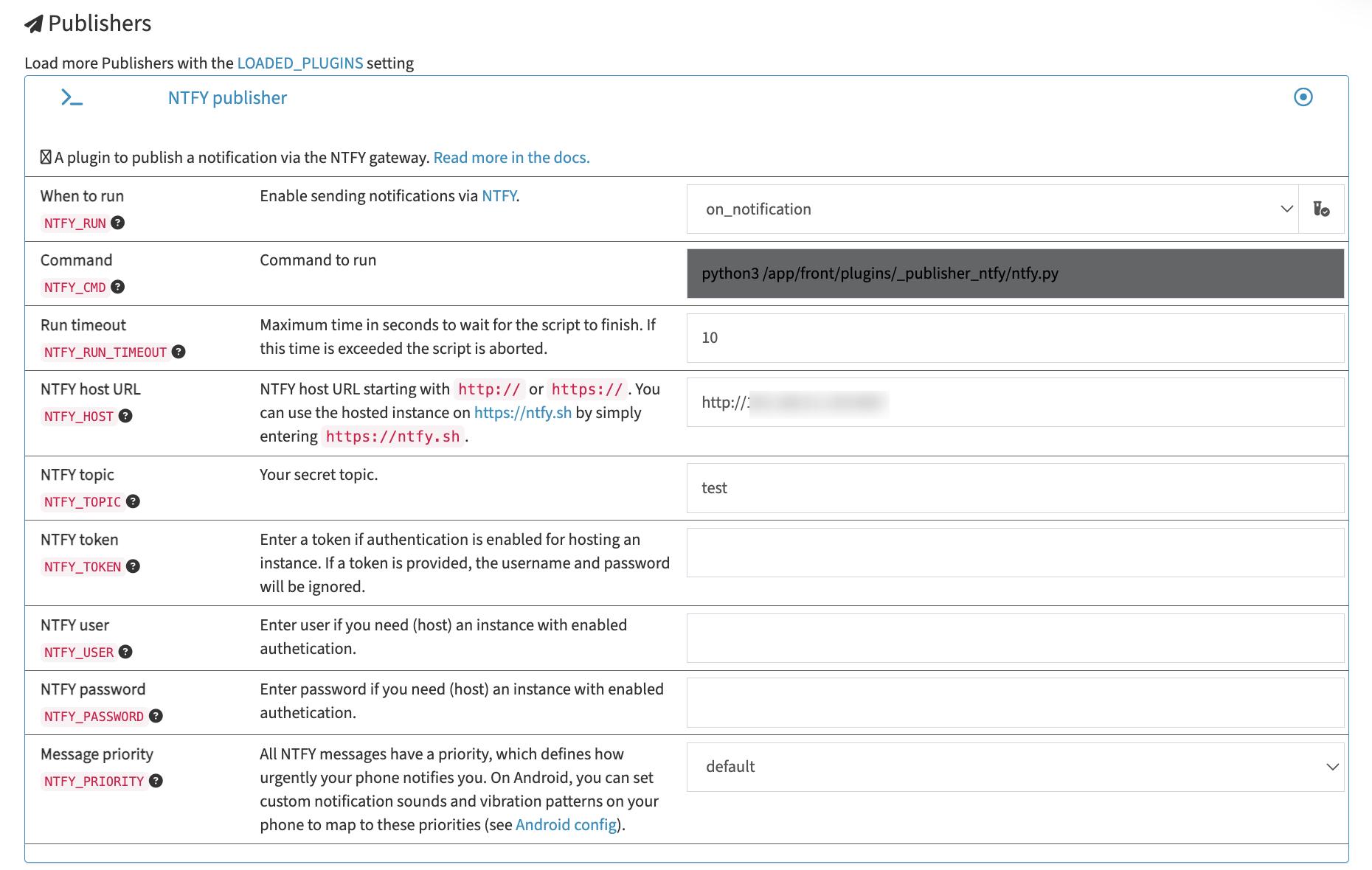Click the NTFY_TOKEN setting code label
The height and width of the screenshot is (870, 1372).
pos(83,567)
